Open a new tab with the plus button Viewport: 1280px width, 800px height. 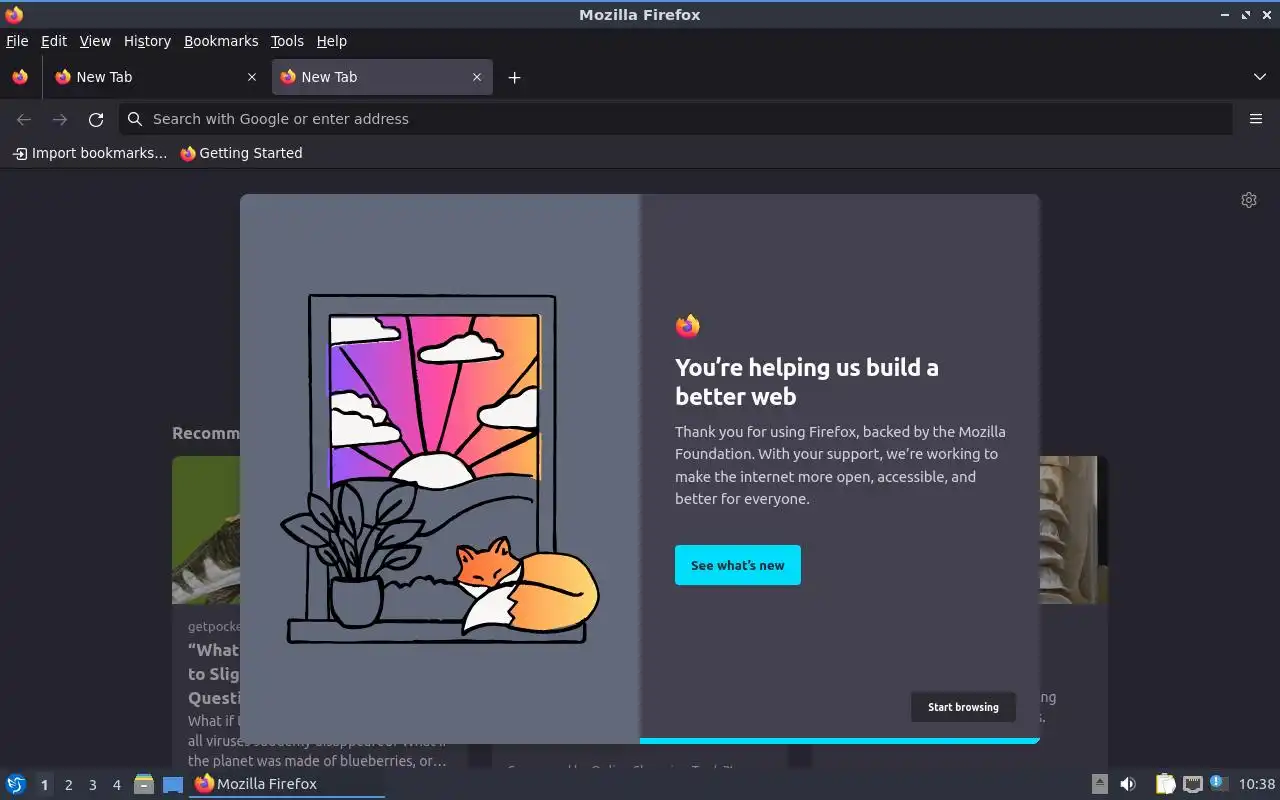tap(514, 77)
